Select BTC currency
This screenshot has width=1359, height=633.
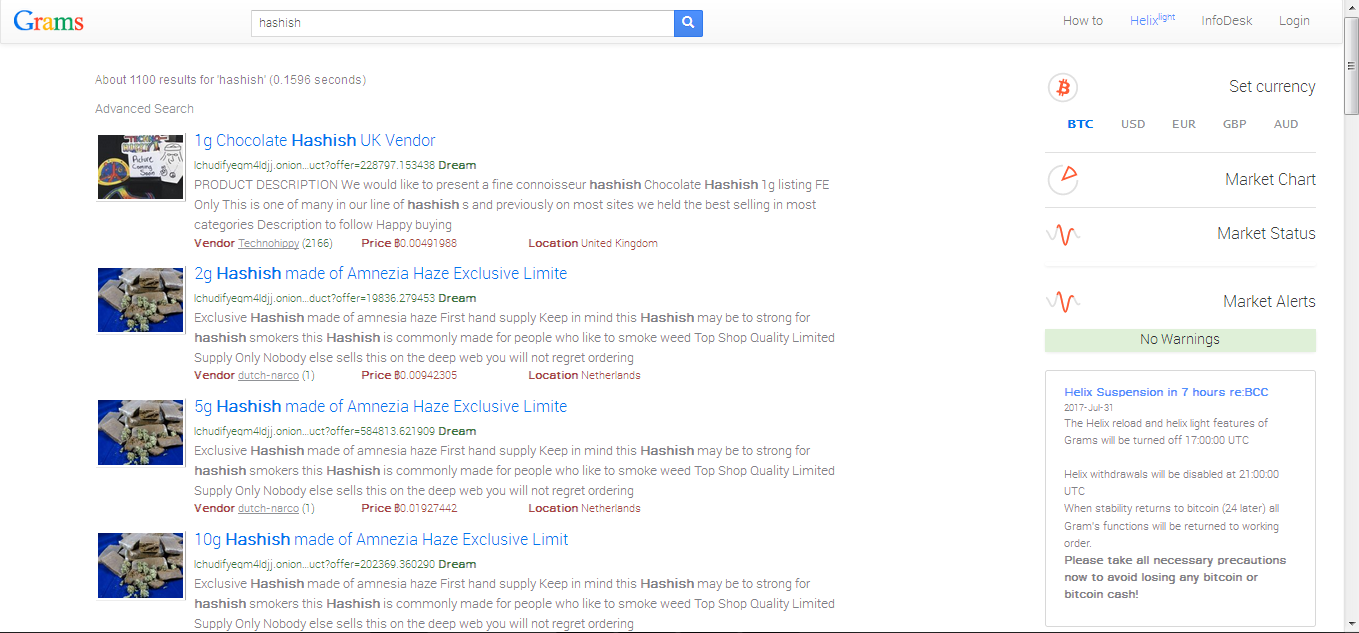1080,124
